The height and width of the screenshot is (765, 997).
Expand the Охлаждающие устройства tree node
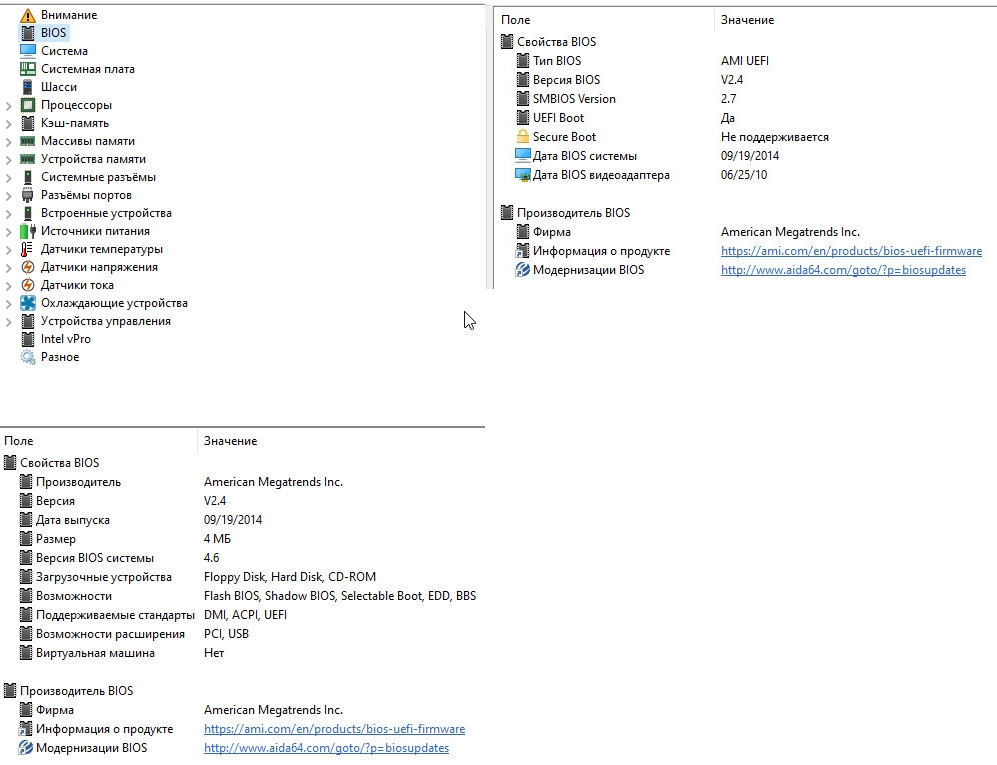[8, 304]
